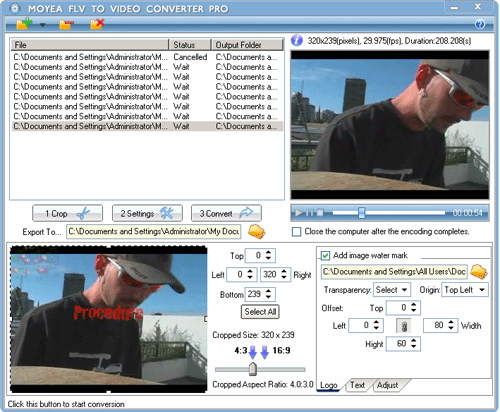Stop the preview video
The width and height of the screenshot is (500, 412).
(x=320, y=213)
